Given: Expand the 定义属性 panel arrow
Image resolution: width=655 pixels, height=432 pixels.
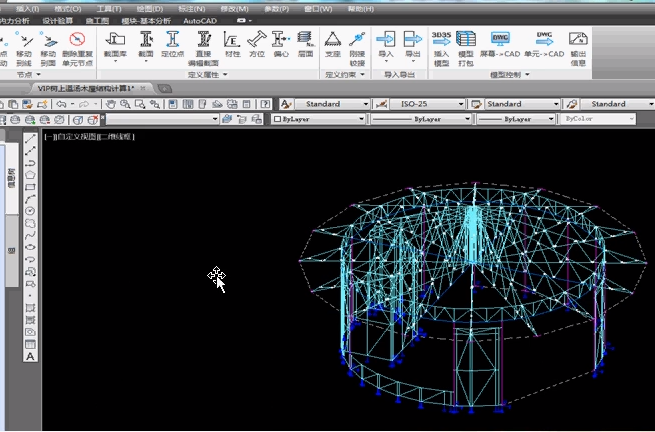Looking at the screenshot, I should pyautogui.click(x=225, y=75).
